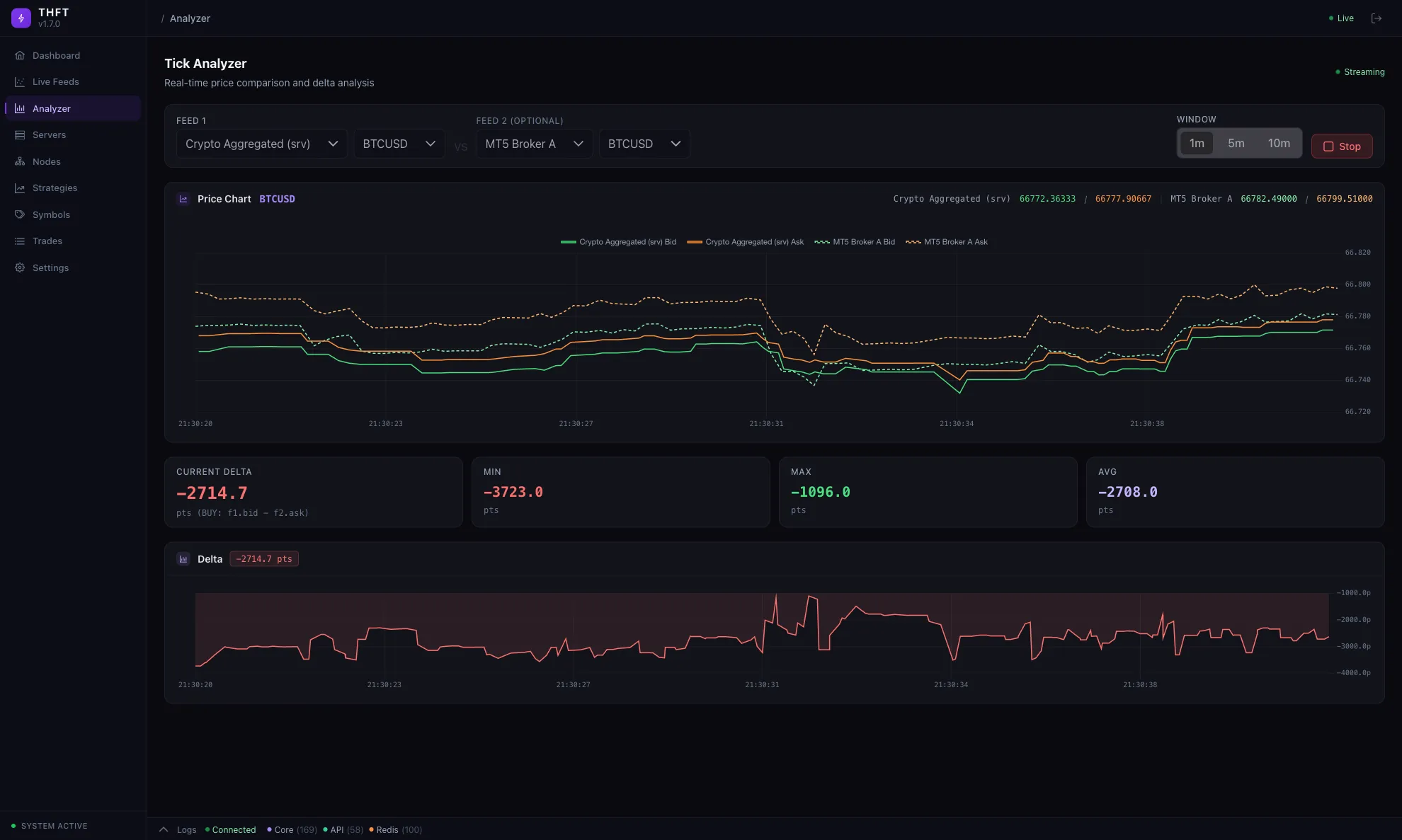The height and width of the screenshot is (840, 1402).
Task: Select Analyzer in the sidebar
Action: tap(52, 108)
